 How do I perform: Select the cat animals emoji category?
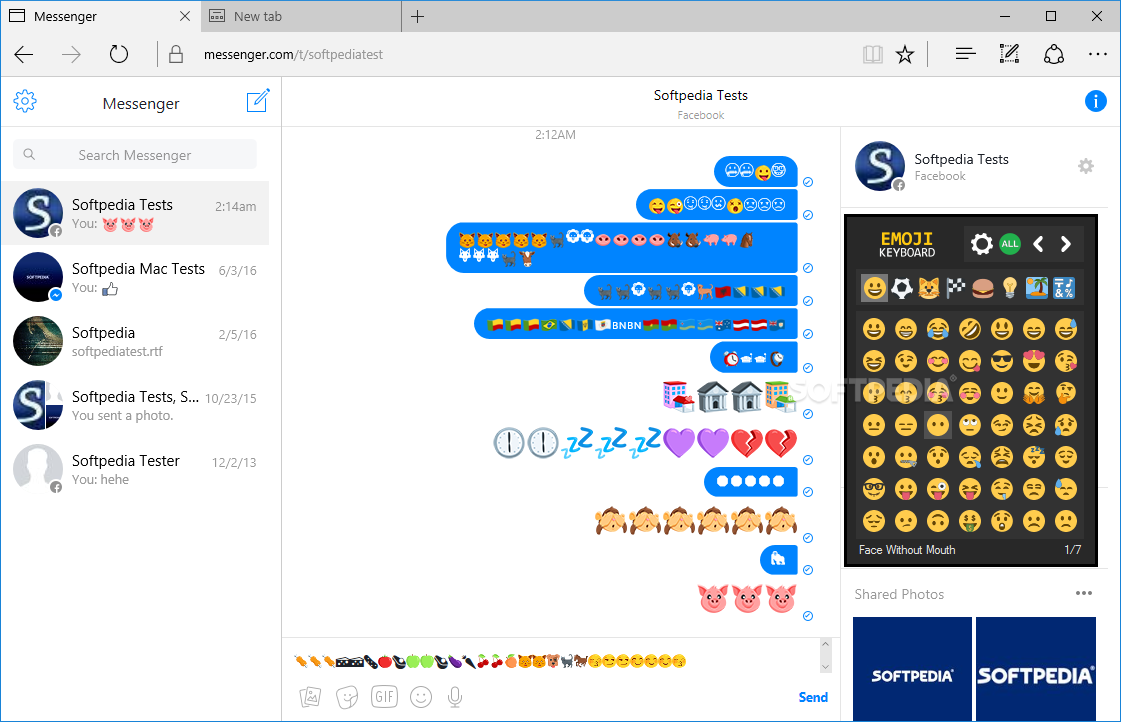click(929, 288)
